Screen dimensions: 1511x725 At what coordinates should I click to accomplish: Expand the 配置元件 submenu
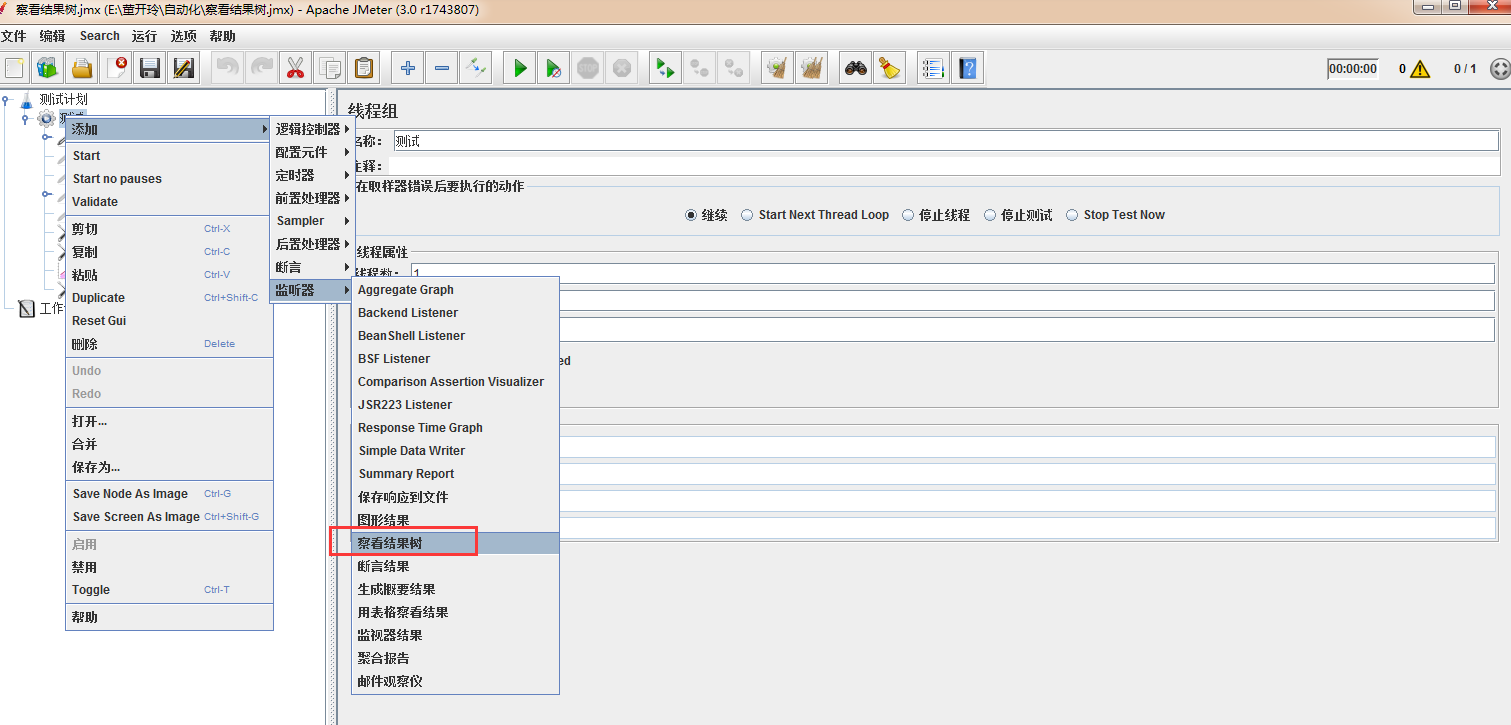tap(313, 152)
